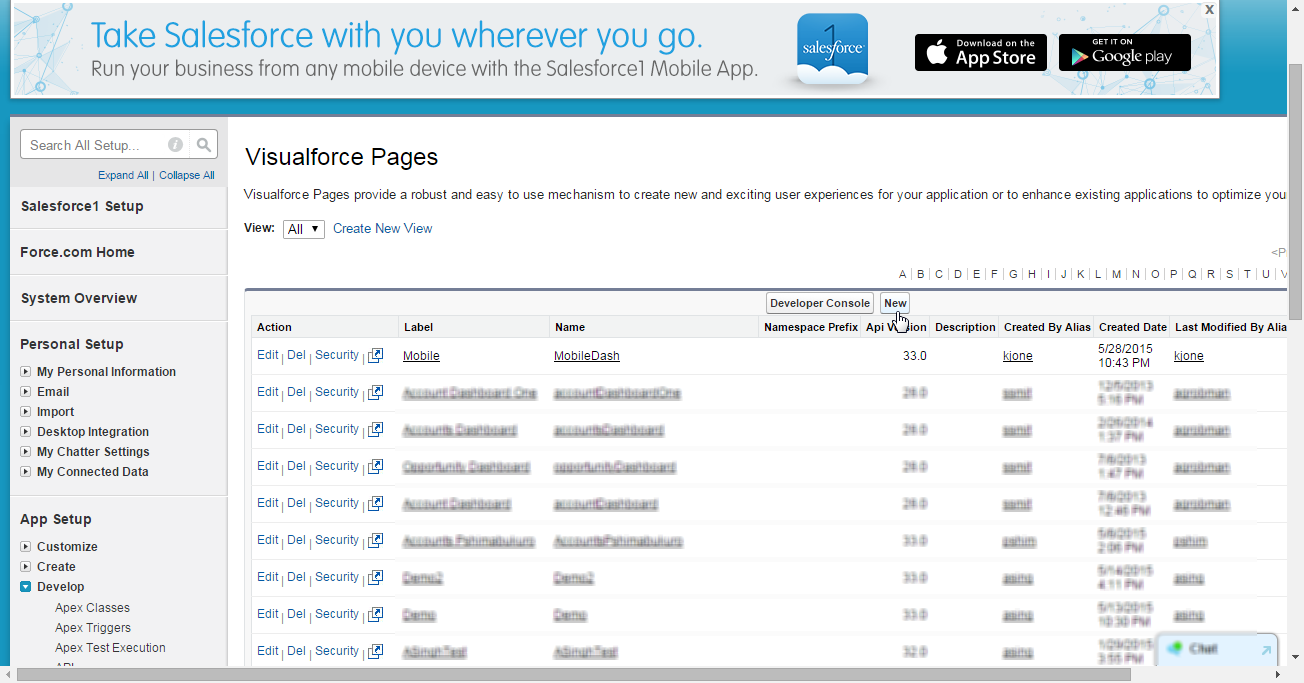
Task: Edit the Mobile Visualforce page
Action: coord(267,354)
